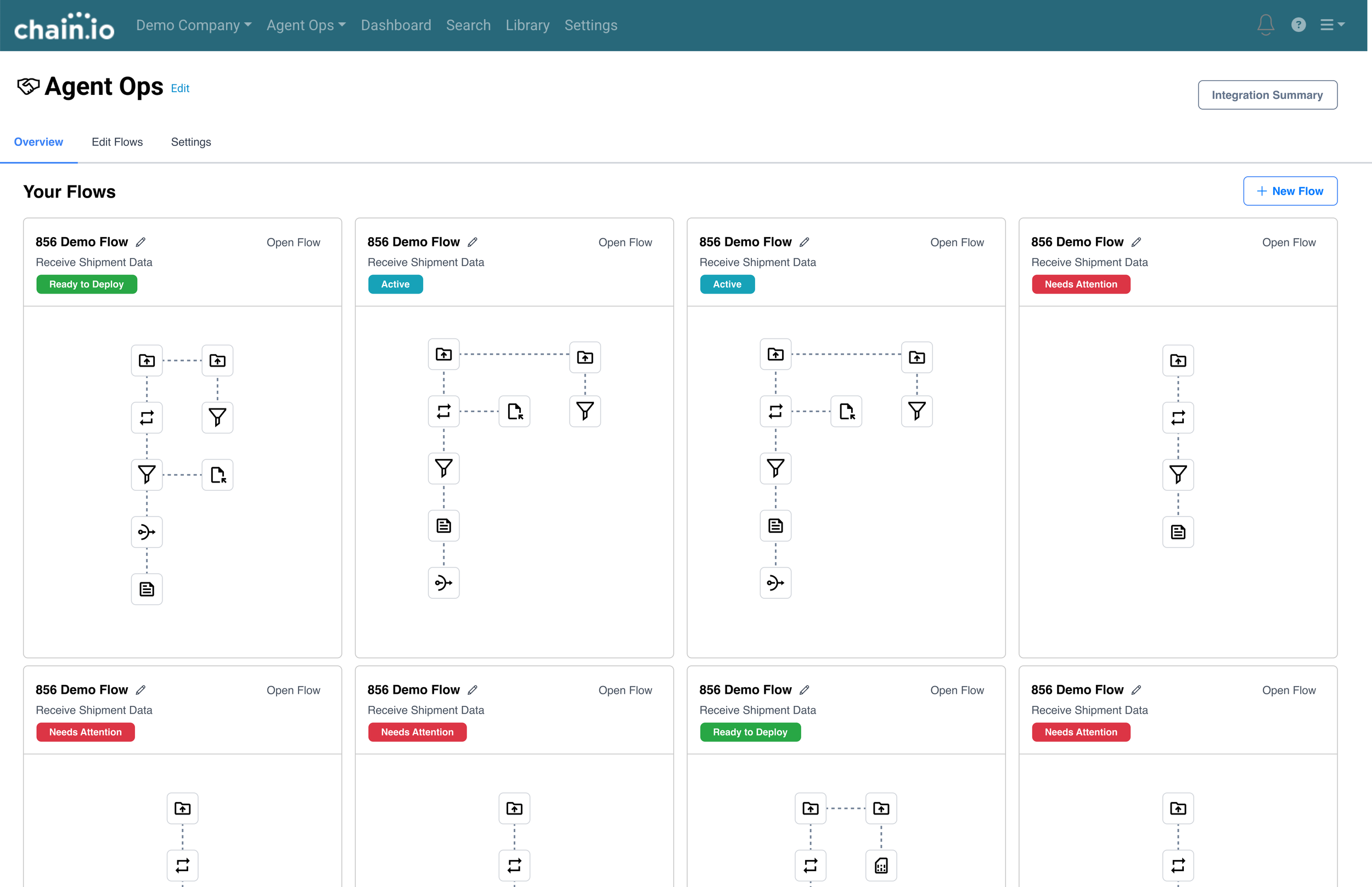Click Needs Attention badge on fourth flow card
This screenshot has height=887, width=1372.
pos(1080,284)
